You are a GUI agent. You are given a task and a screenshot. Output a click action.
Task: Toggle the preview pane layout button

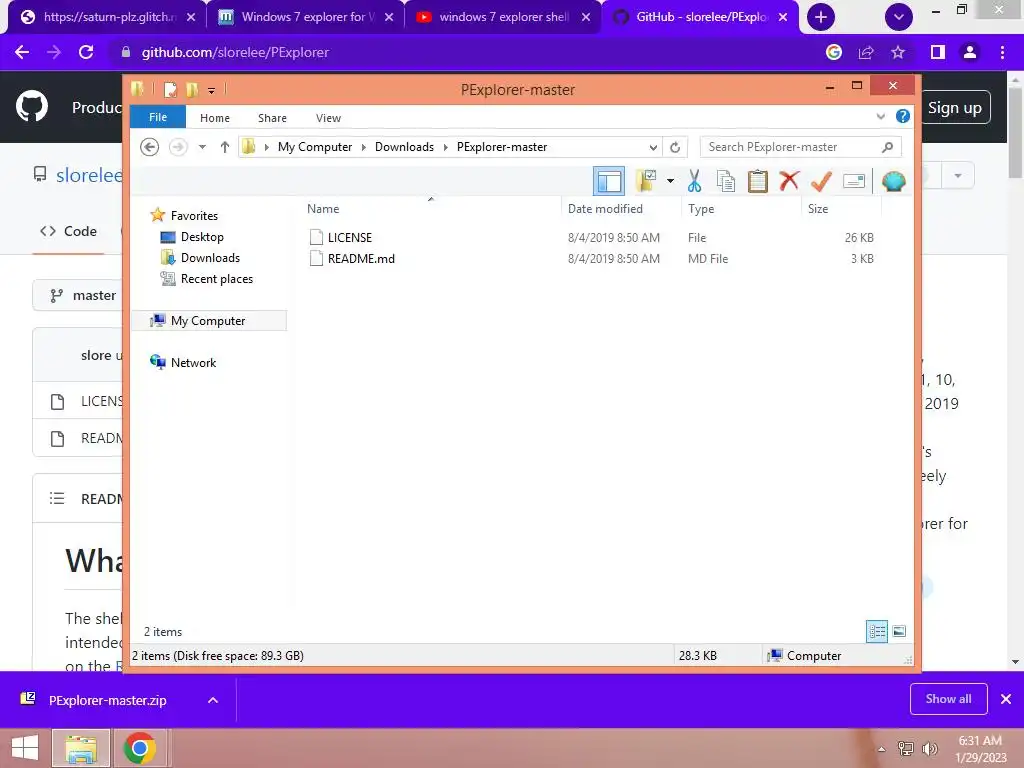(609, 181)
